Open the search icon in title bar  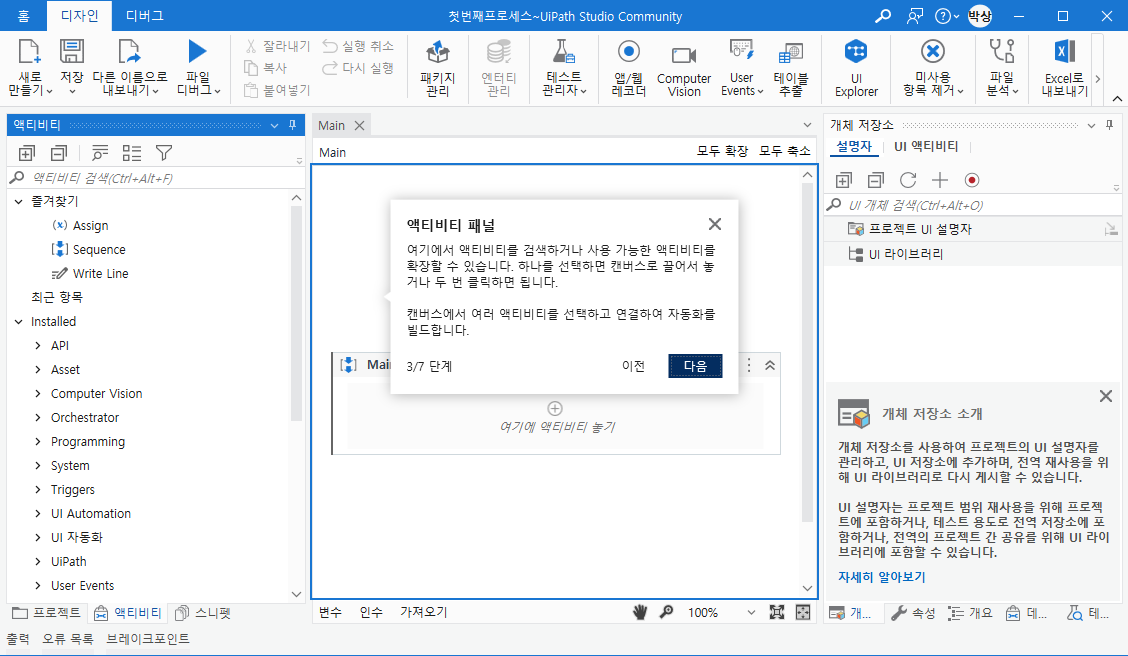pyautogui.click(x=883, y=16)
